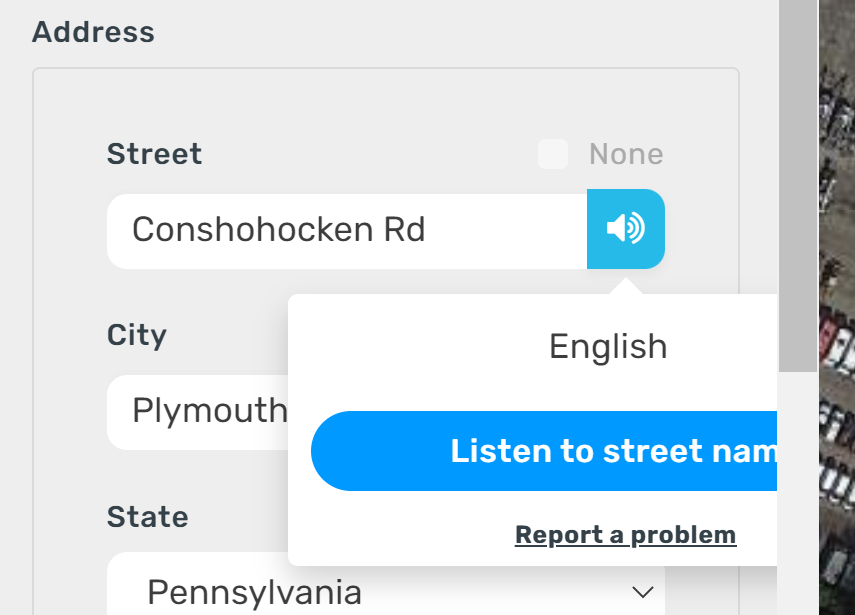Click the None label beside the checkbox
The image size is (855, 615).
[x=626, y=154]
